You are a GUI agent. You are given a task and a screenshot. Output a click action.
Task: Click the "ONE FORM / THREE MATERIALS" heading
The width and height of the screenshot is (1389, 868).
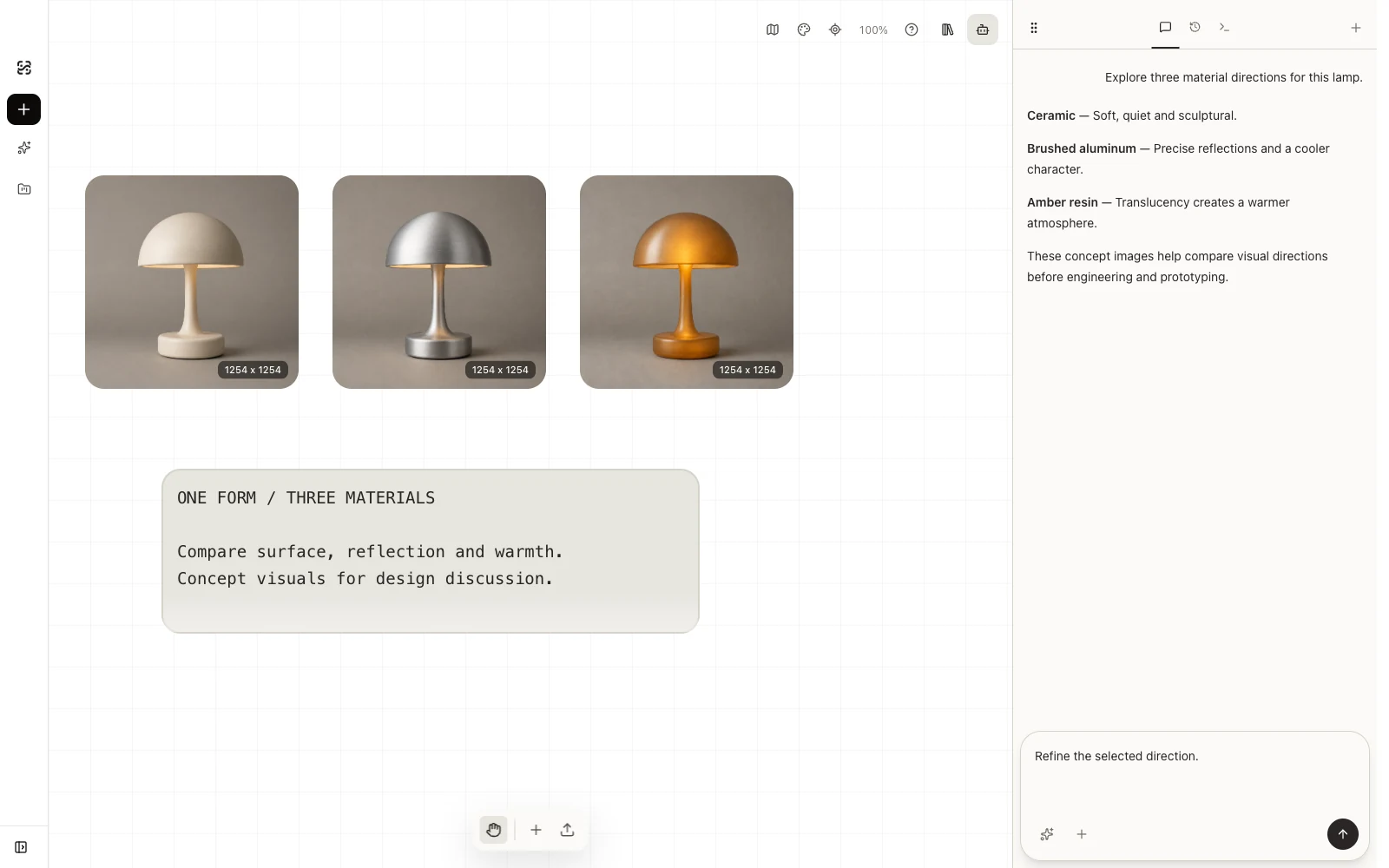point(306,498)
